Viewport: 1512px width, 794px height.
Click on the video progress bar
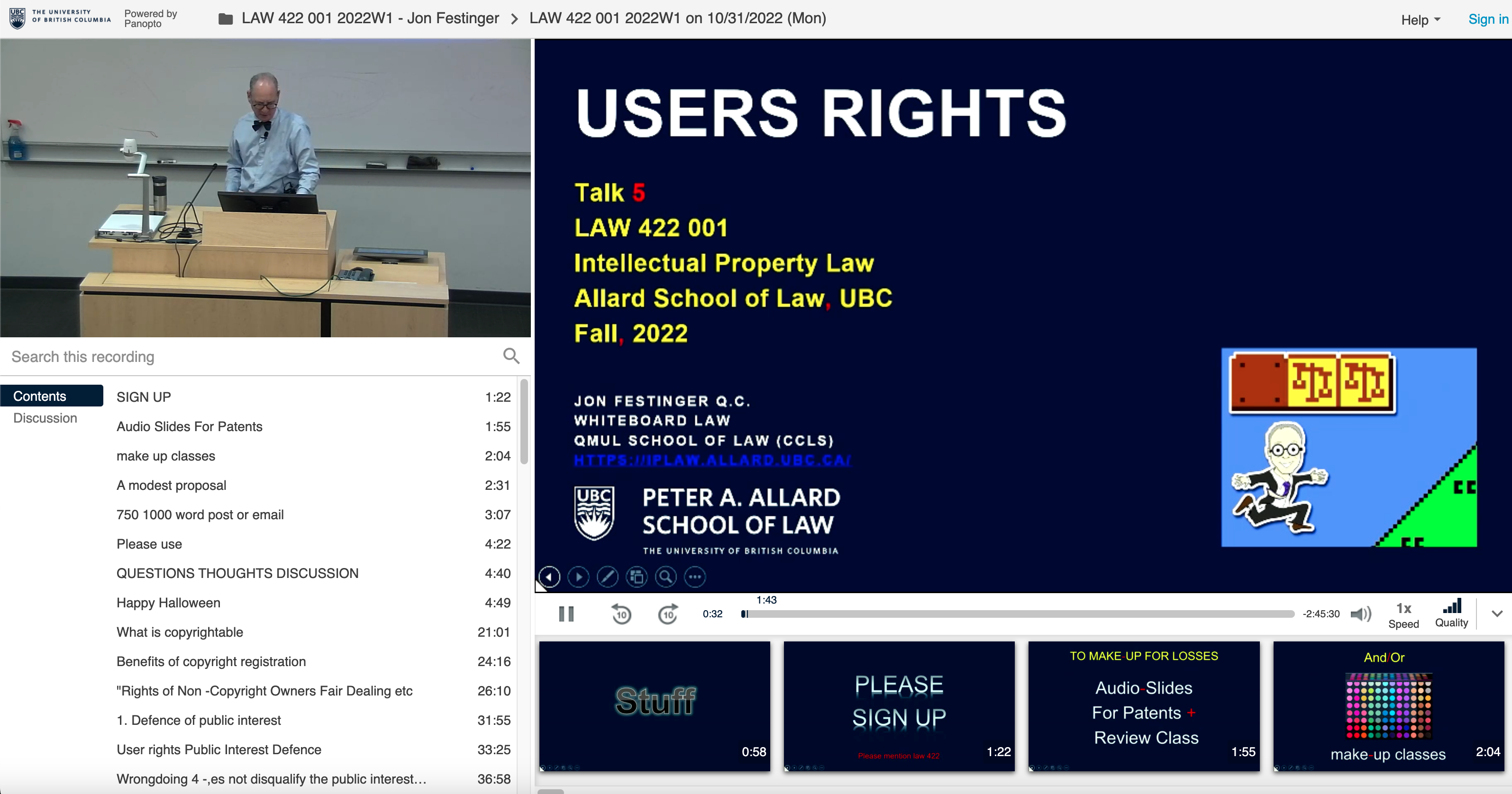tap(1018, 614)
